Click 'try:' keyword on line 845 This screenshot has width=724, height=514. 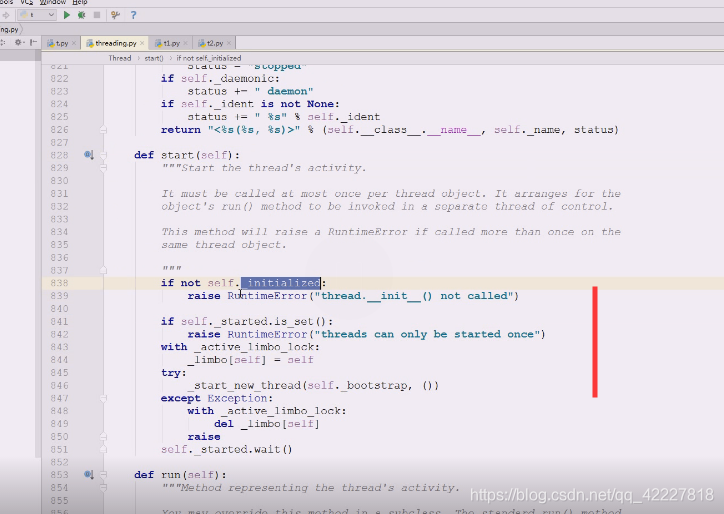coord(174,373)
